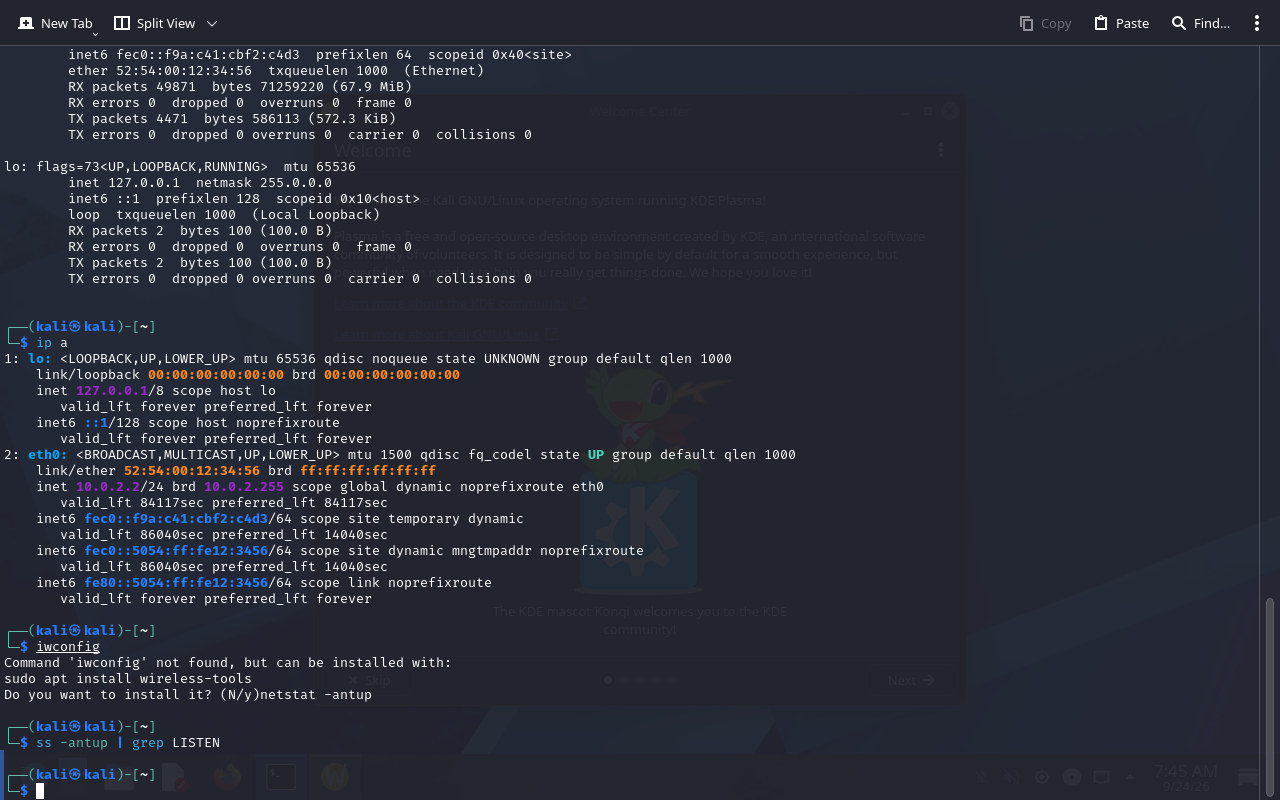
Task: Open the three-dot hamburger menu
Action: click(1257, 23)
